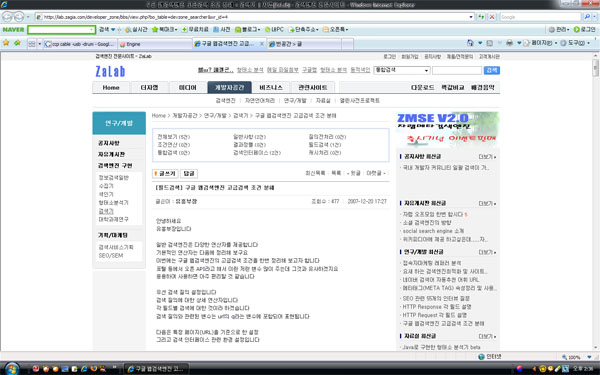This screenshot has height=375, width=600.
Task: Click the 글쓰기 write post button
Action: click(x=165, y=173)
